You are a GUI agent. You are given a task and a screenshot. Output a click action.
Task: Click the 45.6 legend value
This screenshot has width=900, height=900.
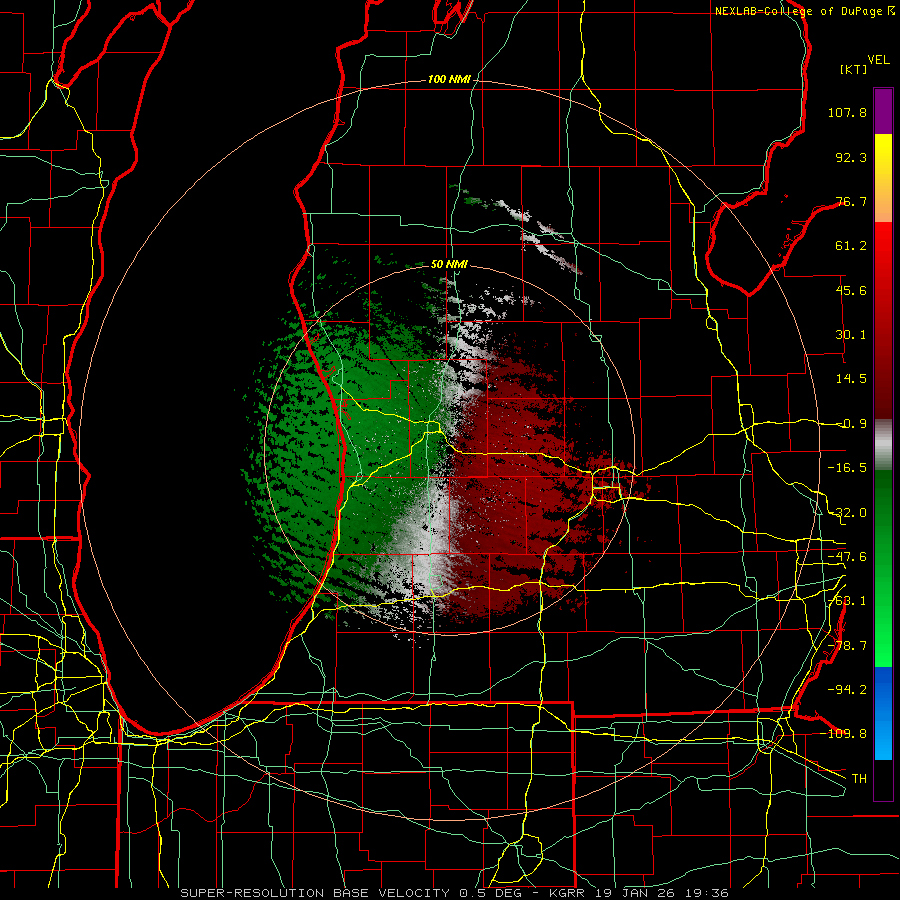click(851, 290)
